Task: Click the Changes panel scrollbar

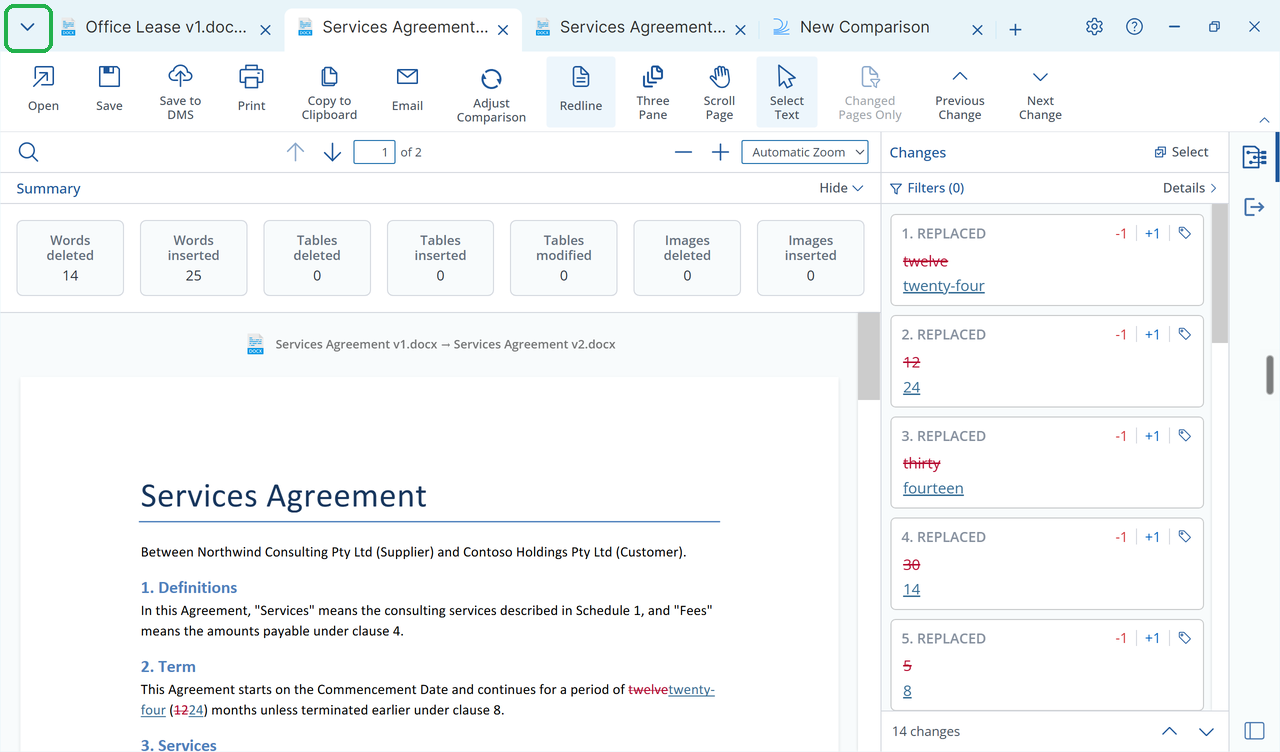Action: coord(1219,272)
